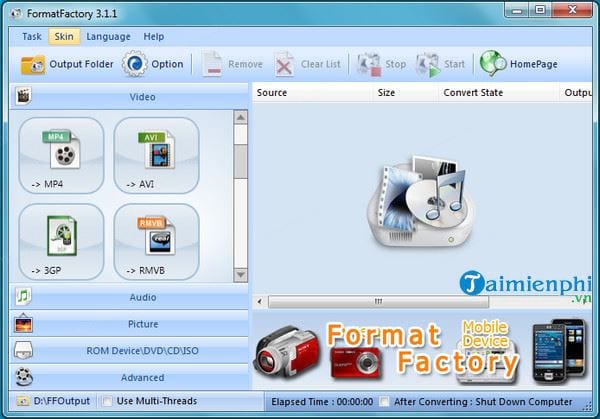Screen dimensions: 600x419
Task: Click the Clear List red X icon
Action: click(x=284, y=64)
